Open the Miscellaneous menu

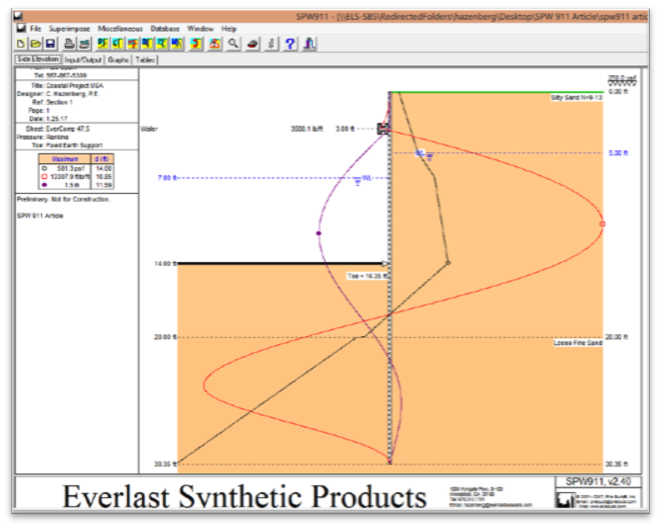[120, 29]
